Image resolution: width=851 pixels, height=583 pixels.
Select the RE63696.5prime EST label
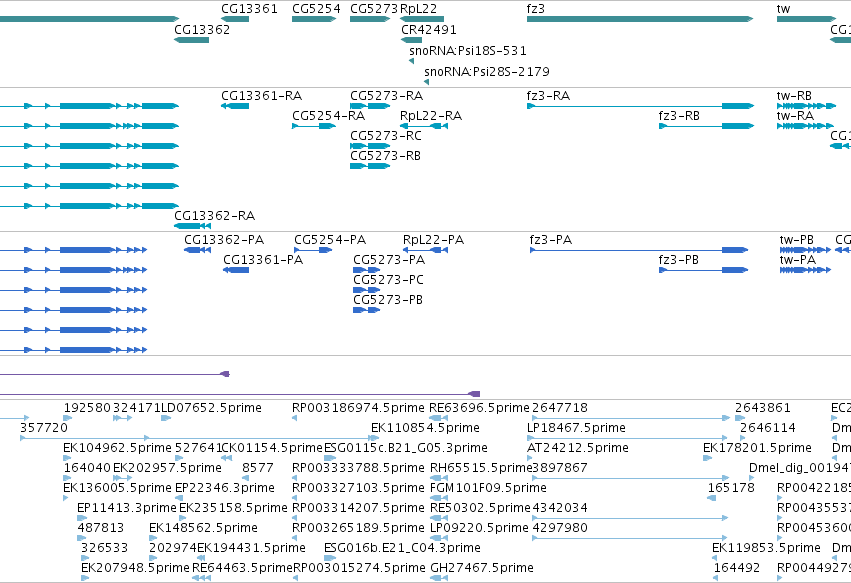point(479,408)
